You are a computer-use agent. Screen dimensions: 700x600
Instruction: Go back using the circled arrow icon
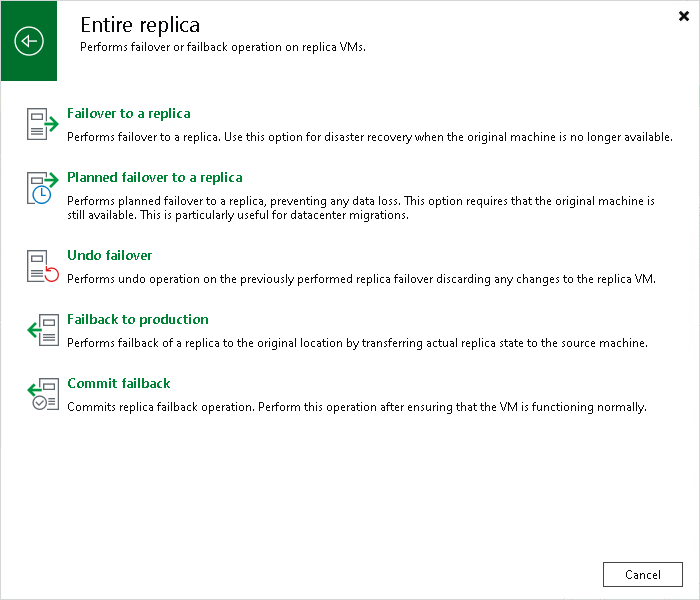(x=29, y=41)
